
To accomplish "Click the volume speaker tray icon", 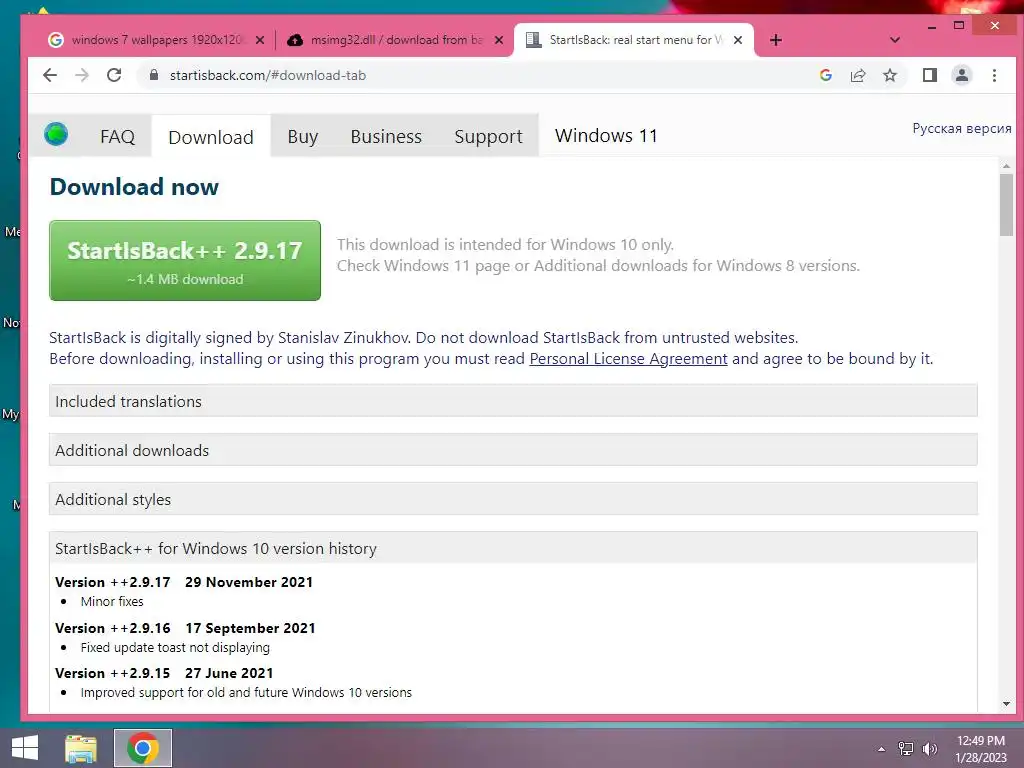I will [929, 749].
